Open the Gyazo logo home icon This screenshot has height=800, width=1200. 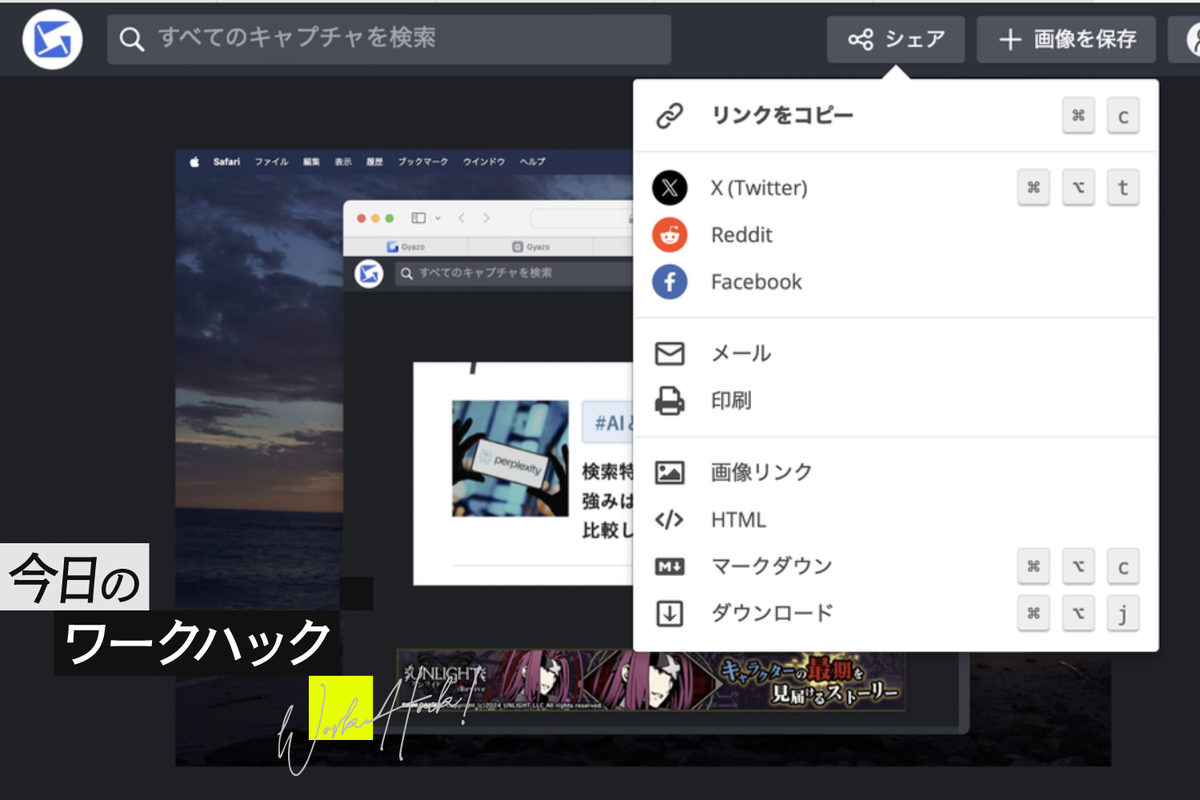[x=51, y=40]
